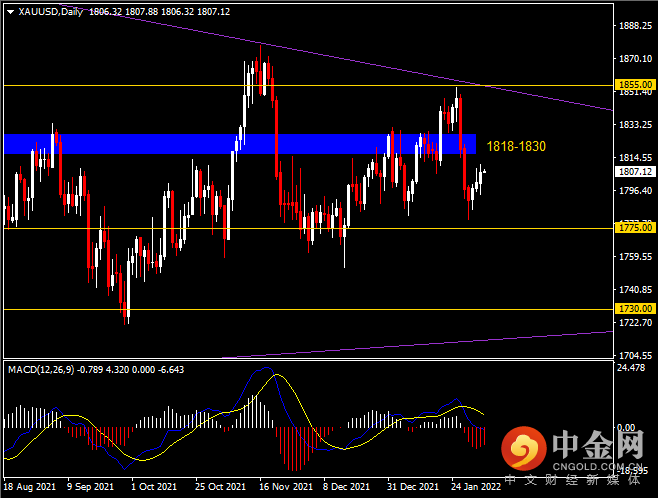Click the 1722.70 price scale value
This screenshot has height=498, width=658.
pyautogui.click(x=636, y=323)
